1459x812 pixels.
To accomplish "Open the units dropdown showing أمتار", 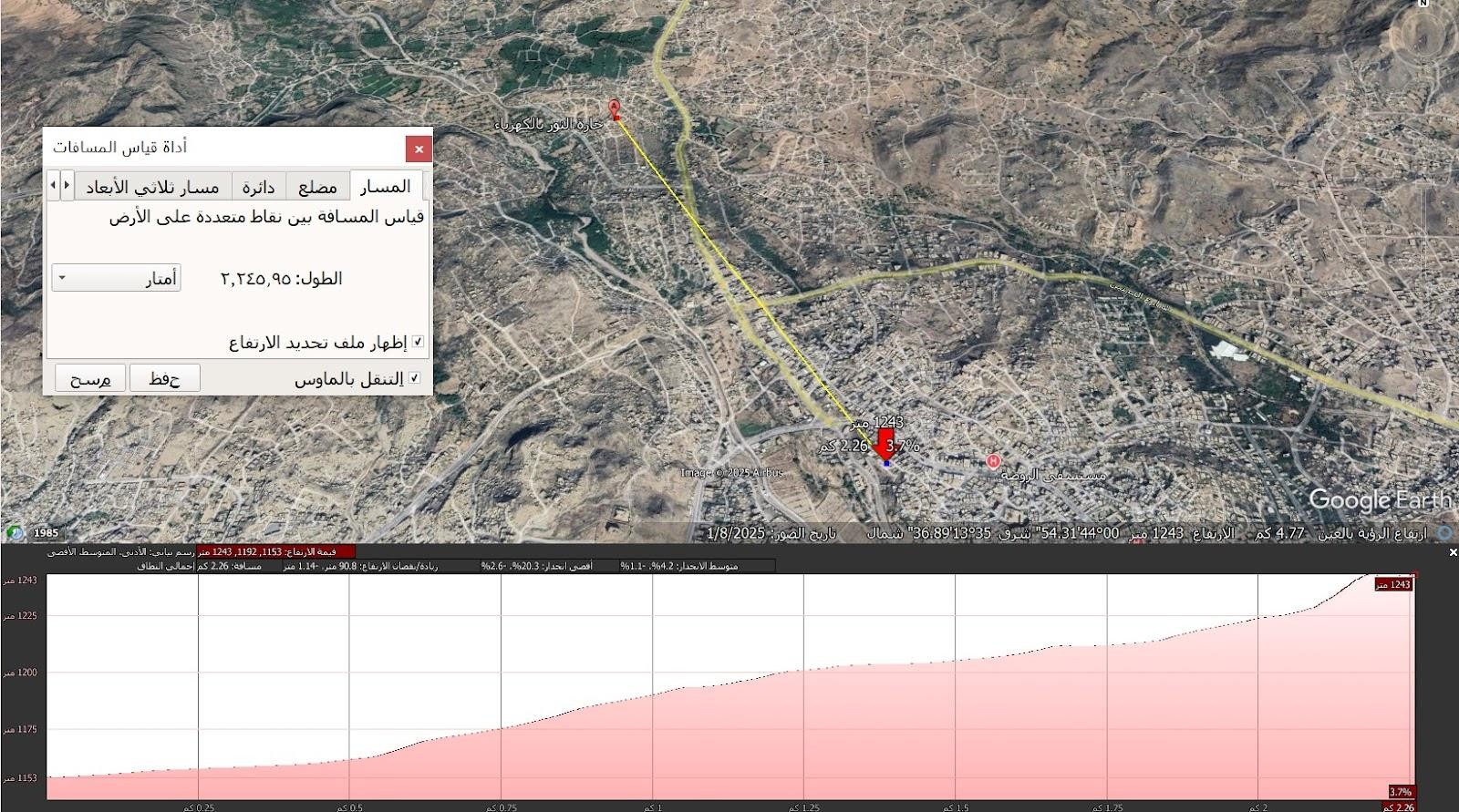I will pyautogui.click(x=116, y=279).
